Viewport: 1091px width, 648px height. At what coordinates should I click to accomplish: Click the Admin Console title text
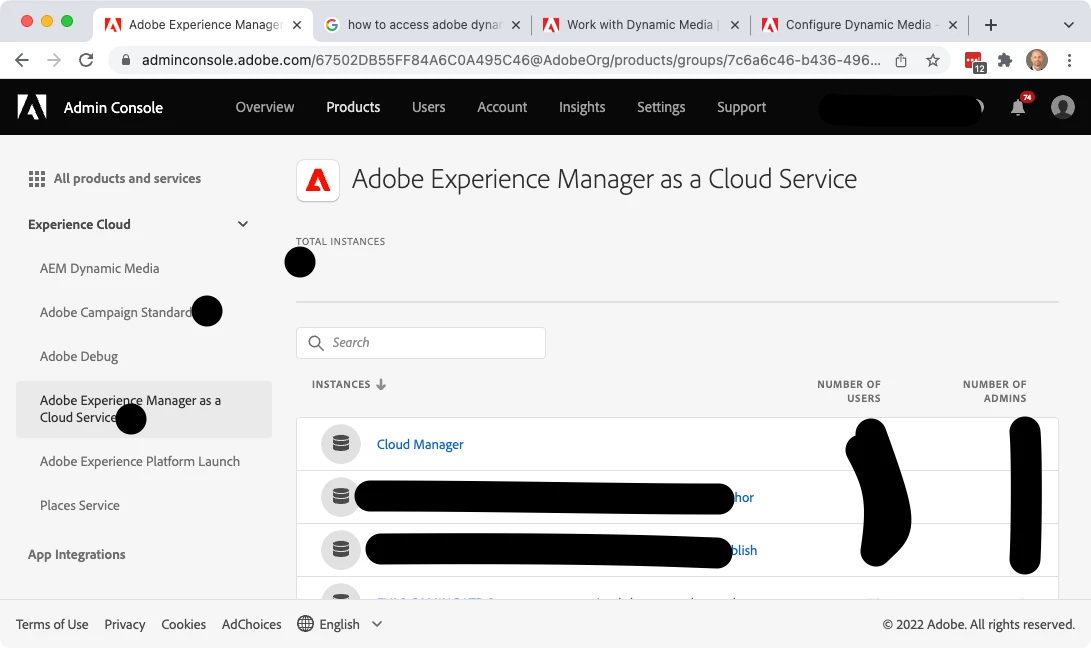click(113, 107)
